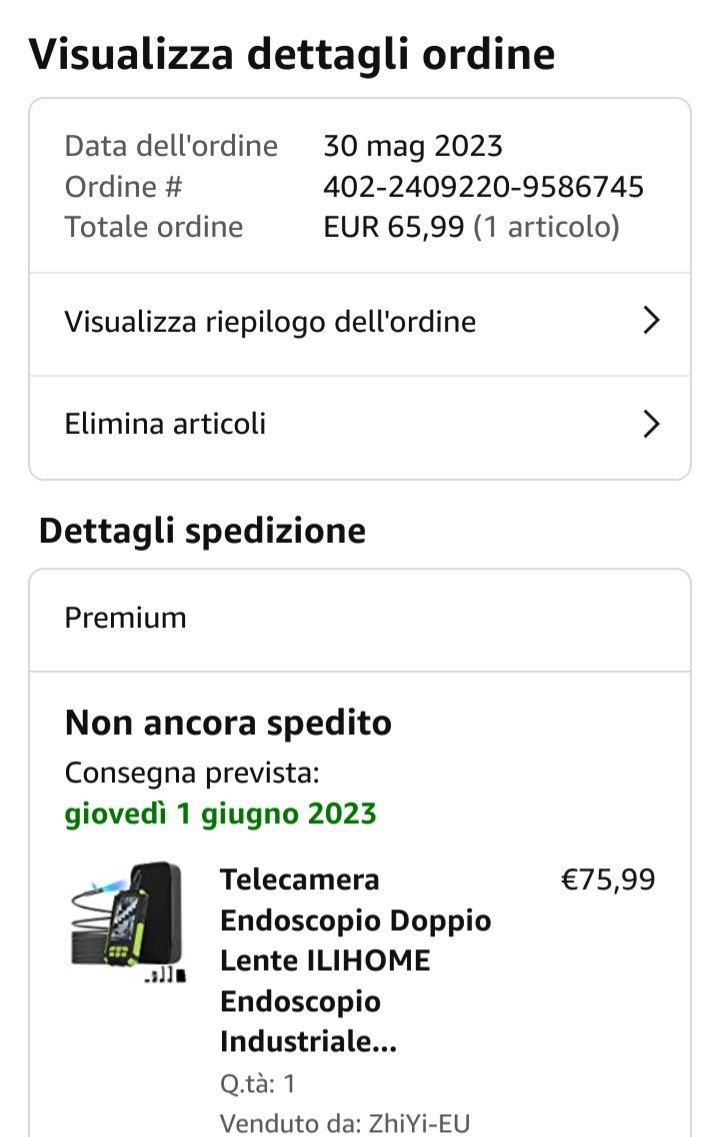
Task: Tap the 30 mag 2023 order date
Action: pos(412,147)
